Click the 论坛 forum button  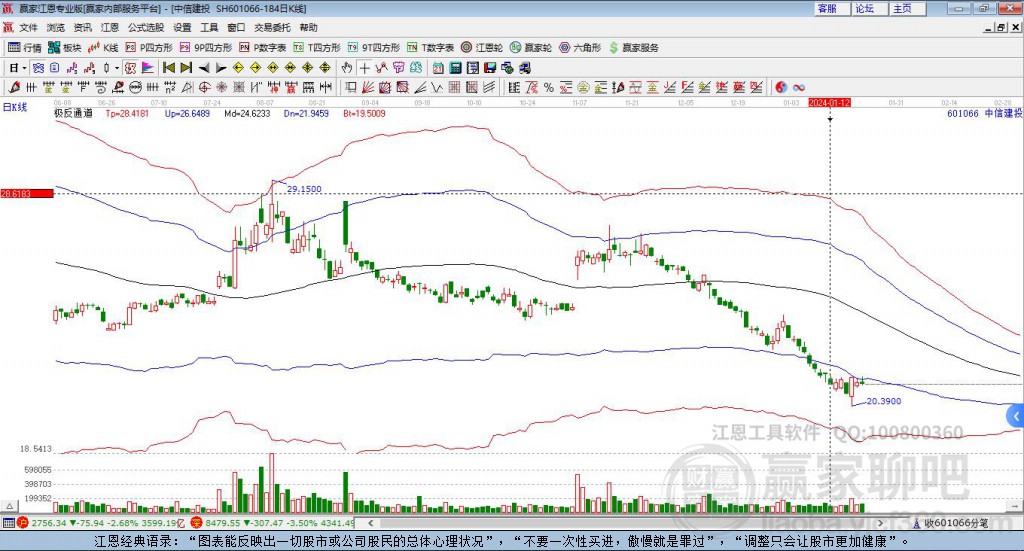(x=870, y=8)
